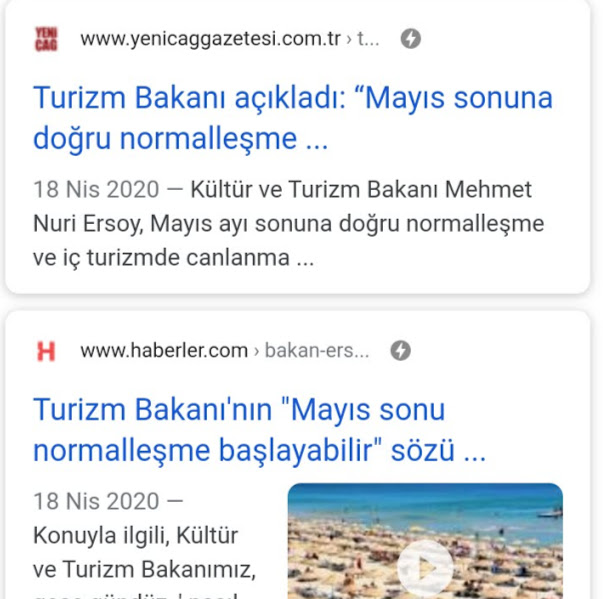Click the red H haberler.com favicon
The height and width of the screenshot is (599, 603).
pyautogui.click(x=46, y=351)
